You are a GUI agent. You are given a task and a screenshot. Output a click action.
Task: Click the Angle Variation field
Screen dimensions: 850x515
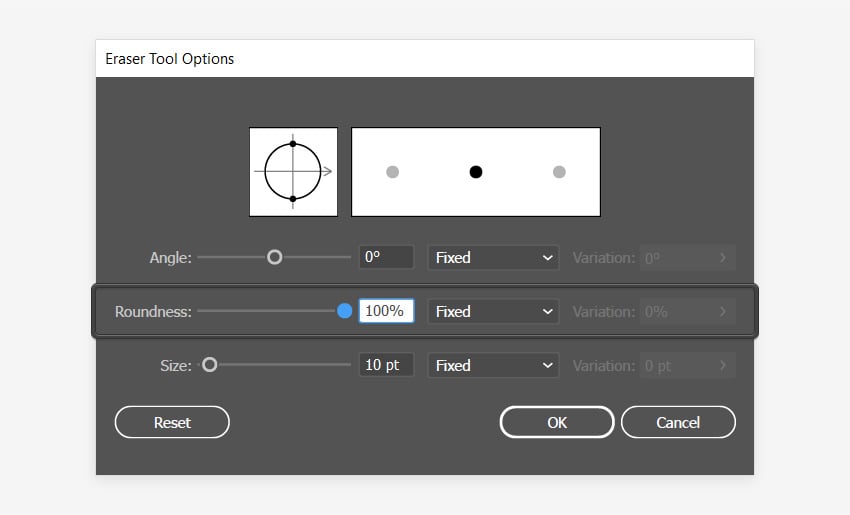688,257
